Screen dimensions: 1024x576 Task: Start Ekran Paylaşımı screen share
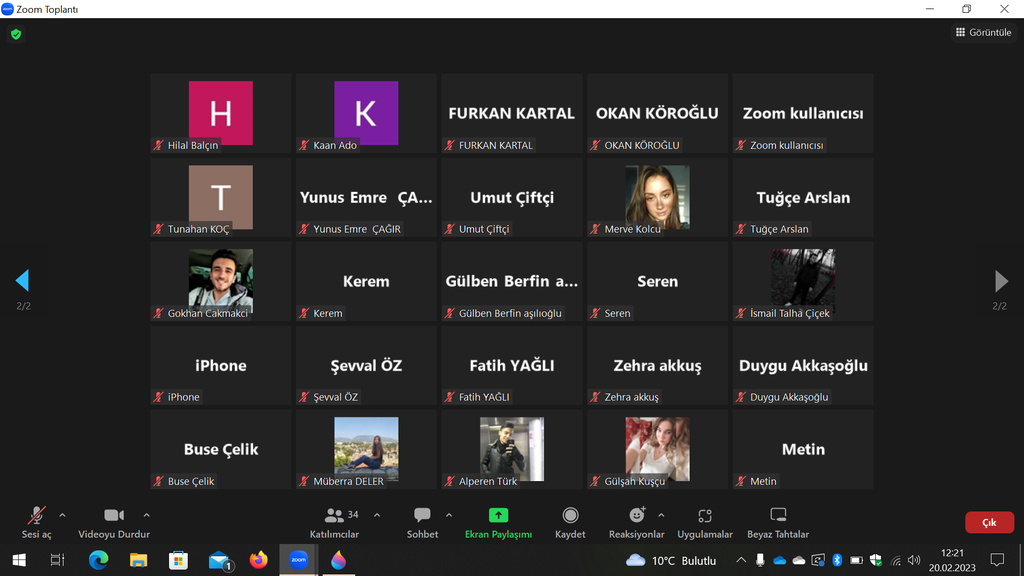click(x=498, y=521)
